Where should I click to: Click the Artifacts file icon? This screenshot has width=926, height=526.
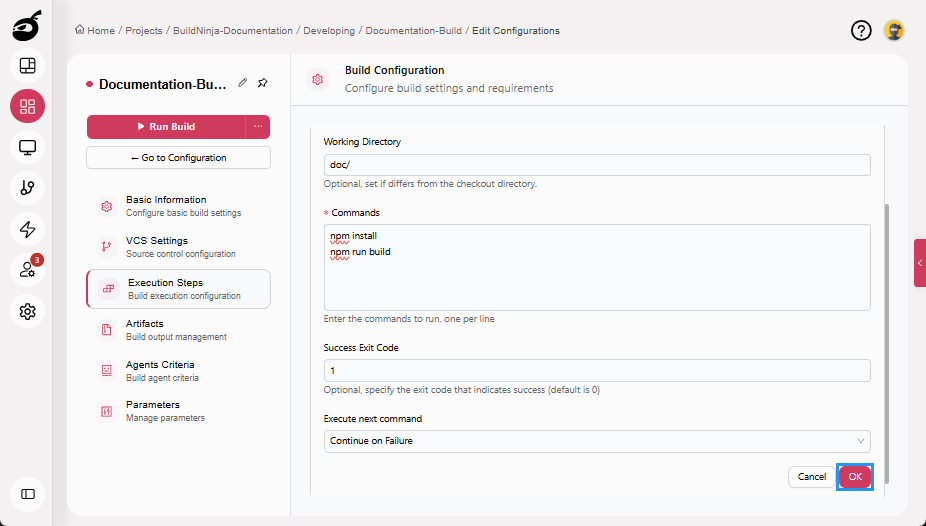point(107,329)
